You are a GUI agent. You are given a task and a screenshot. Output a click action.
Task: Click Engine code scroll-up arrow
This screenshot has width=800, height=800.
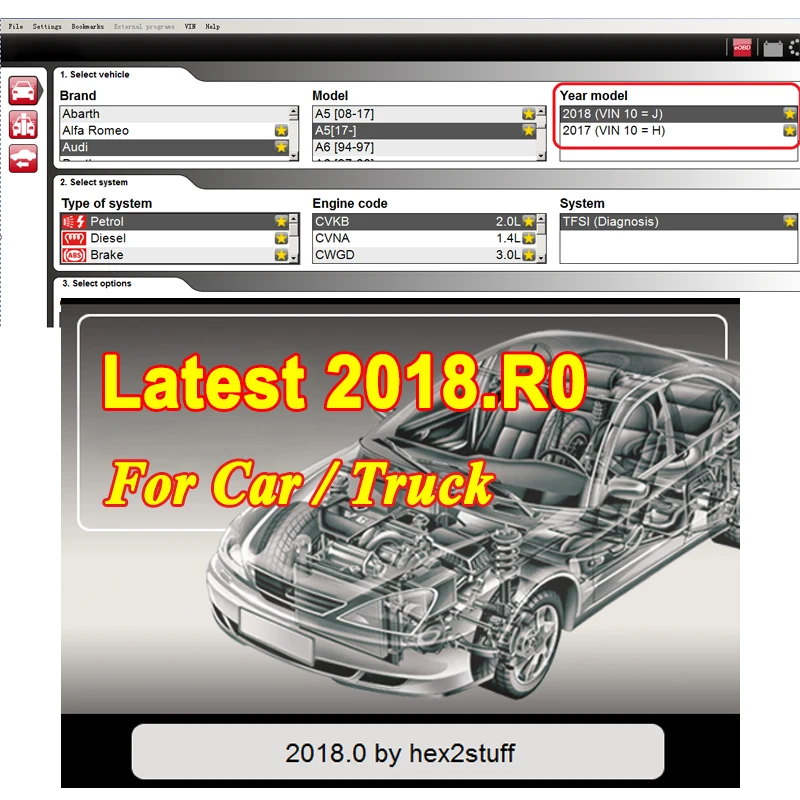point(541,219)
